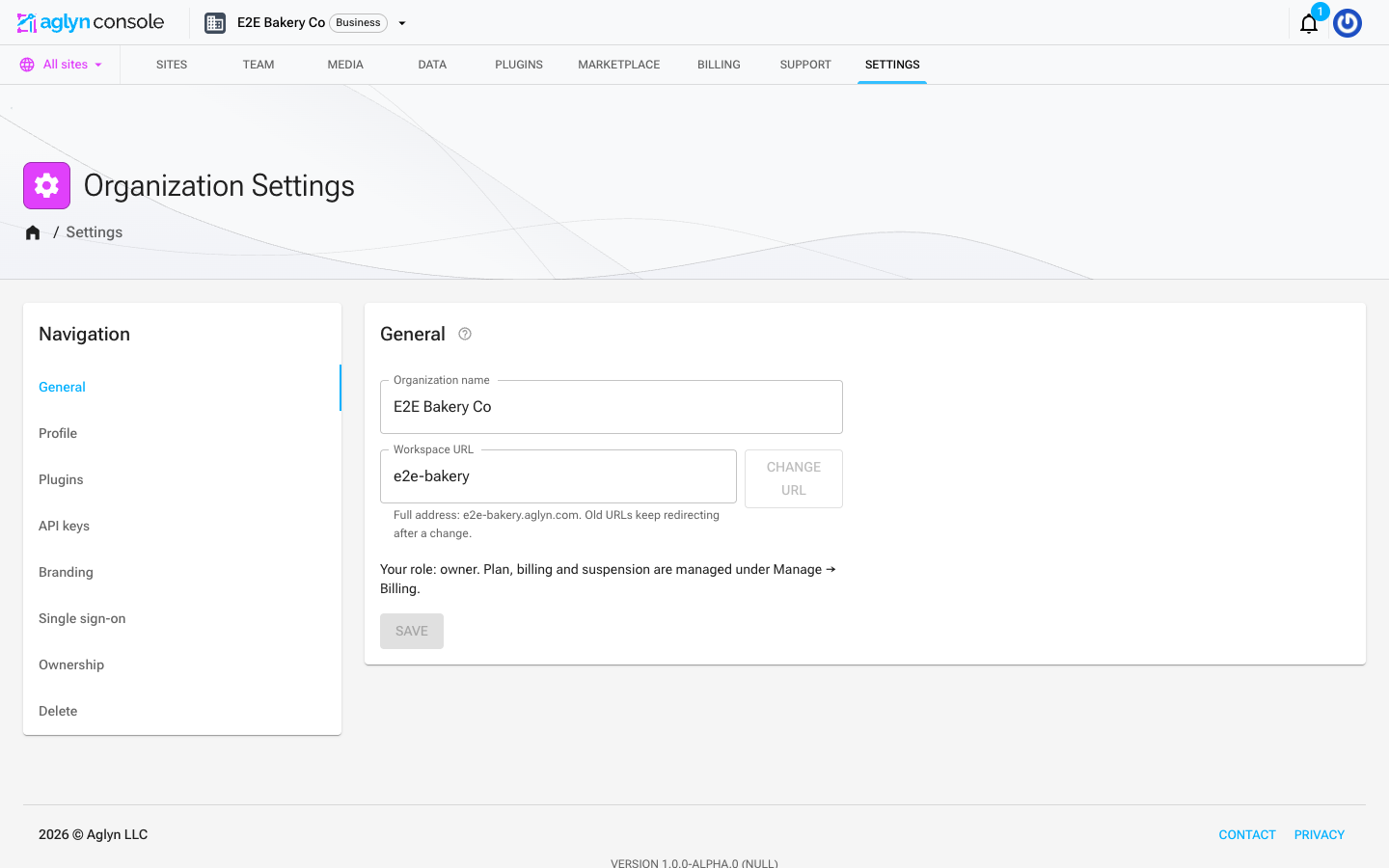Click the organization building icon
The image size is (1389, 868).
point(215,23)
